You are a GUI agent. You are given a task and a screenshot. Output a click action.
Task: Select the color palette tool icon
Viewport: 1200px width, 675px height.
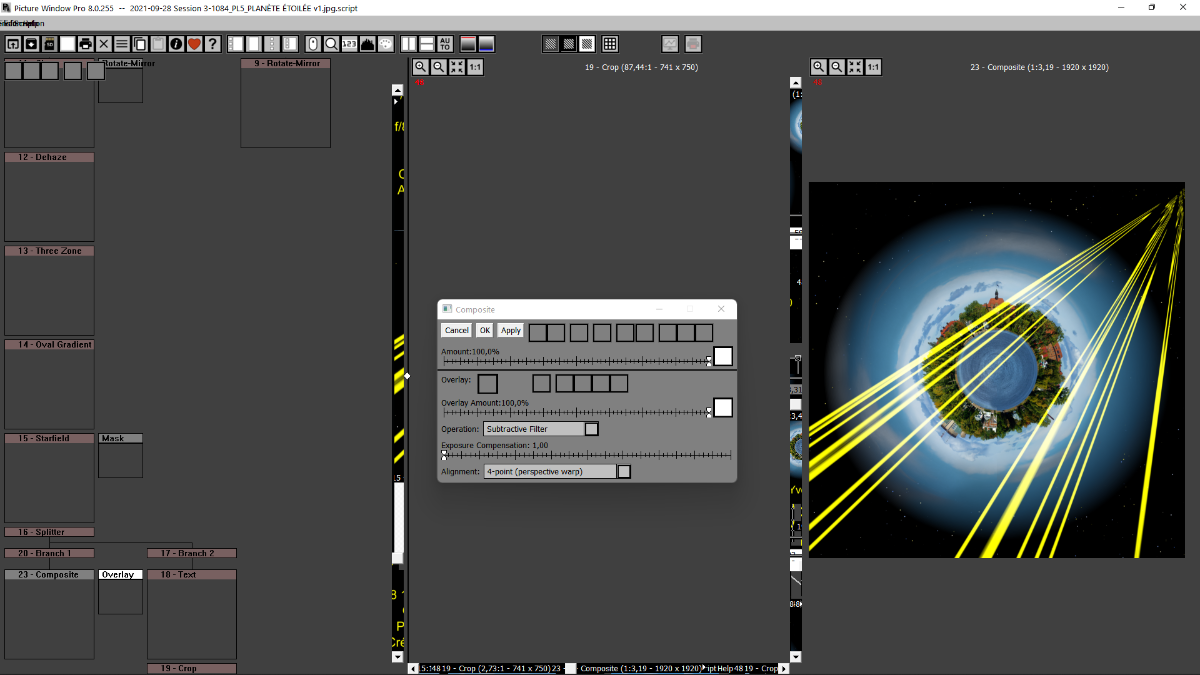tap(385, 44)
